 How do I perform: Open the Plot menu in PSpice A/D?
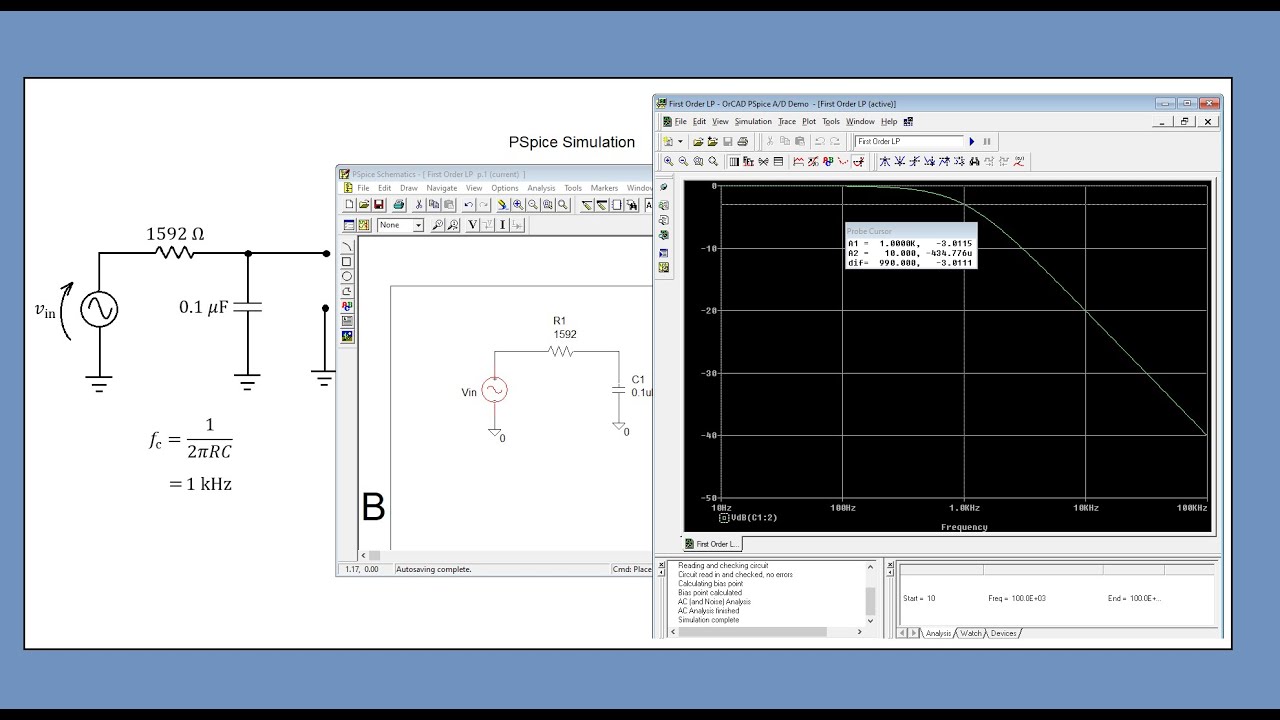pyautogui.click(x=809, y=122)
